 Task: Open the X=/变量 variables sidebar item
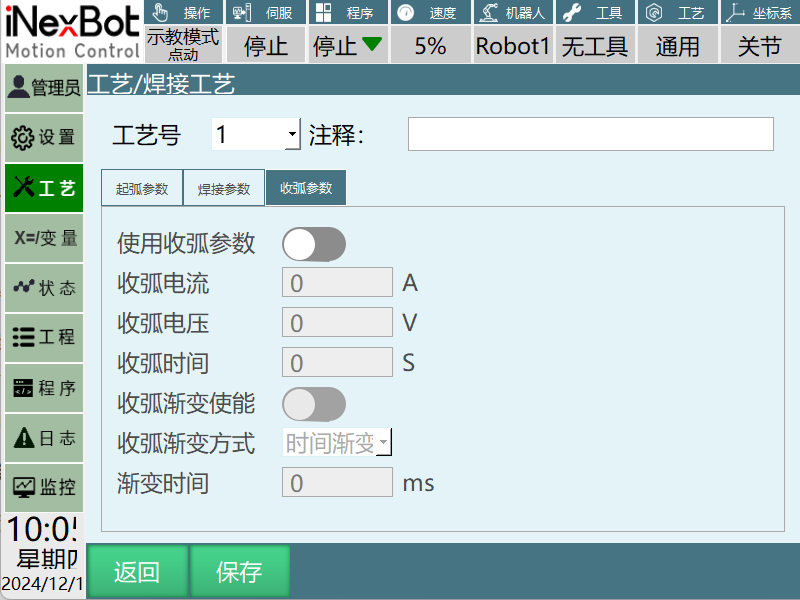43,238
